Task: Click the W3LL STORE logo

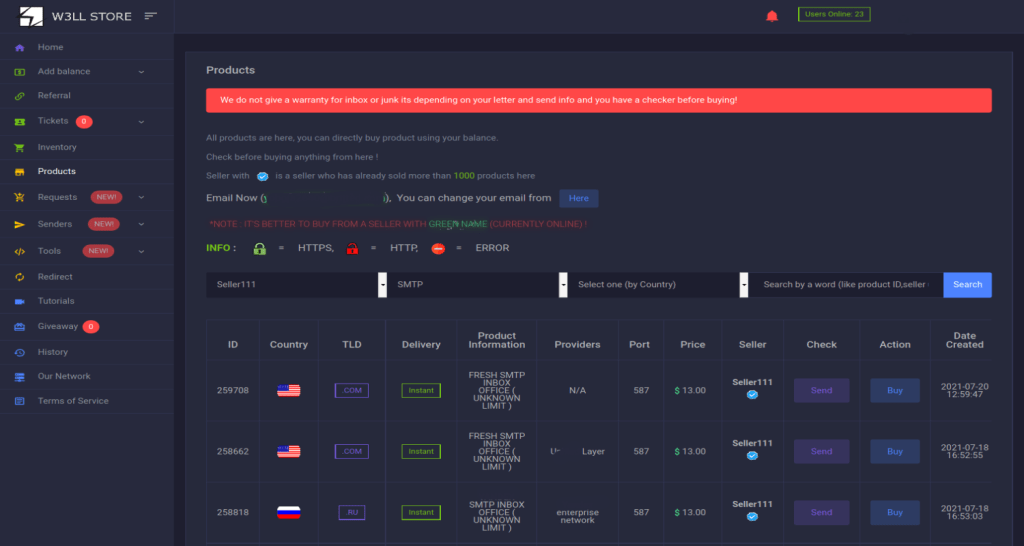Action: pos(32,16)
